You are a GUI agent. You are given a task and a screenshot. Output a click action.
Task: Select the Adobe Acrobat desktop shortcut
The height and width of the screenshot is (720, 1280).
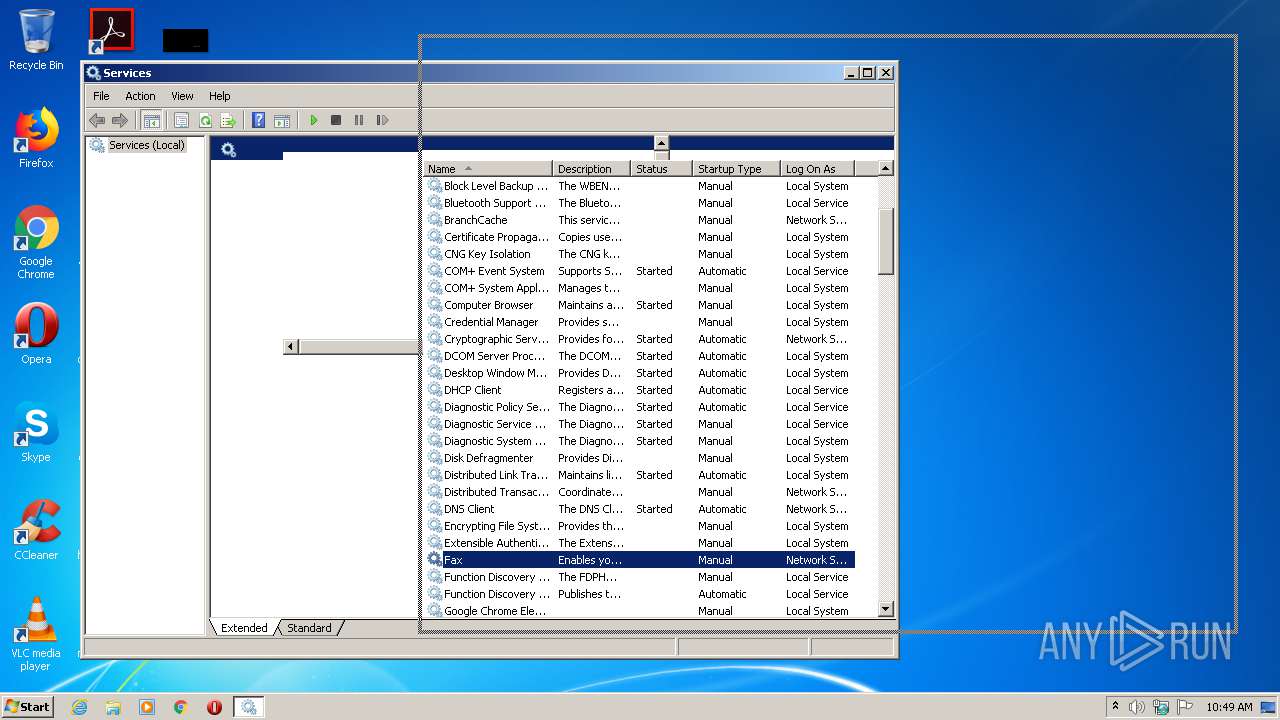coord(111,30)
